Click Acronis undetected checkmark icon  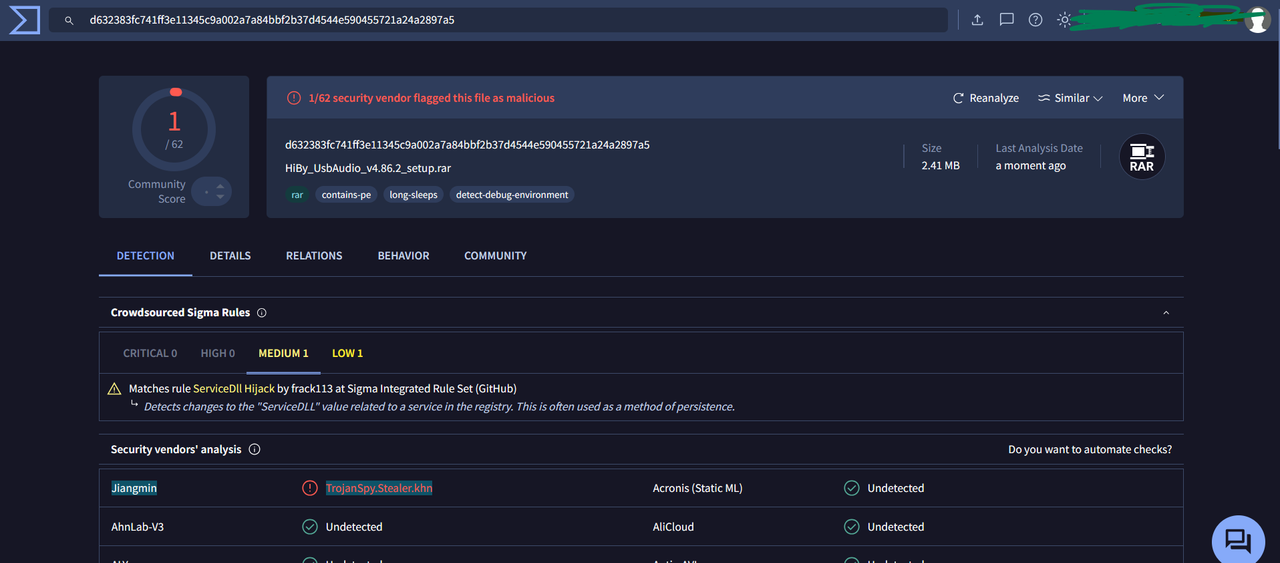tap(852, 488)
